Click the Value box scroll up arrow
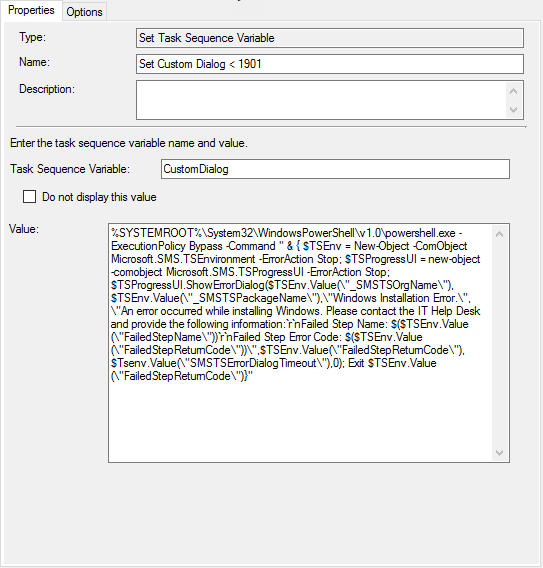This screenshot has width=543, height=568. (500, 234)
